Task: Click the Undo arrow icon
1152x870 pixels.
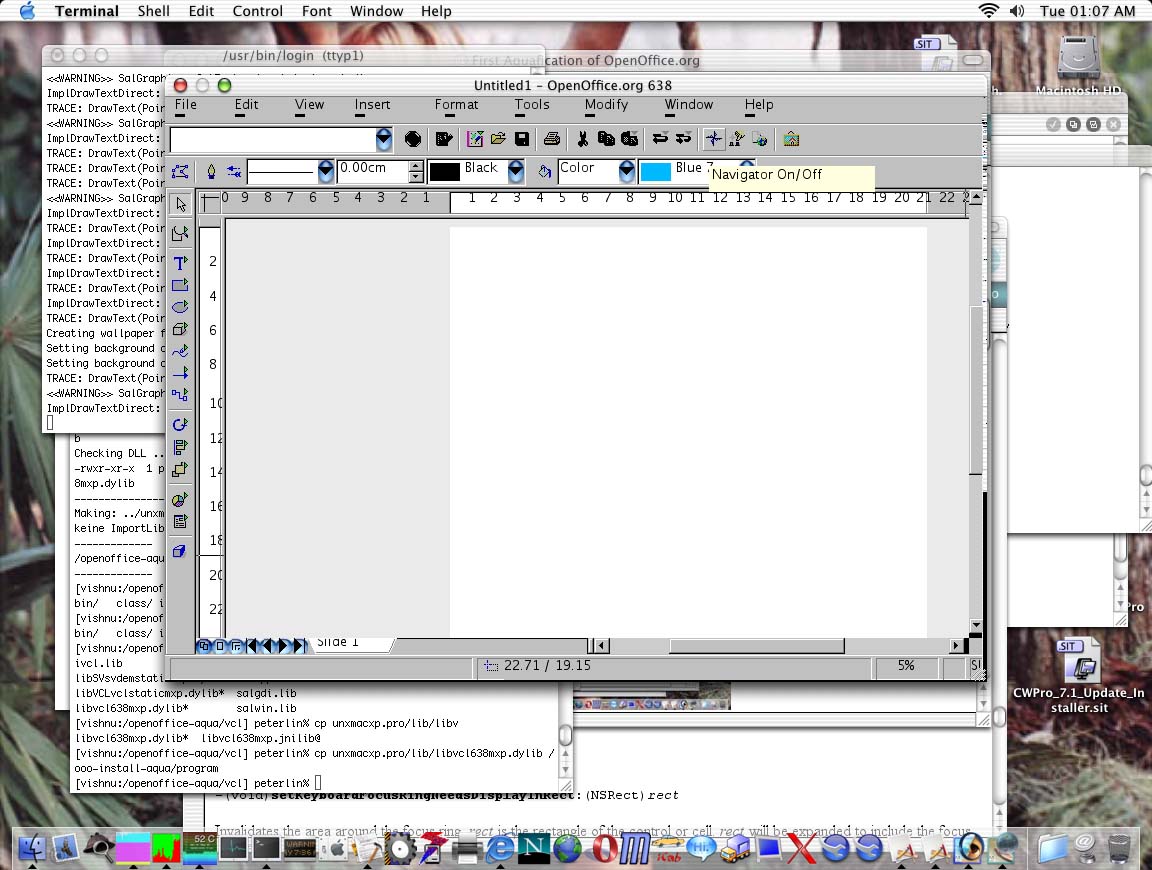Action: click(660, 138)
